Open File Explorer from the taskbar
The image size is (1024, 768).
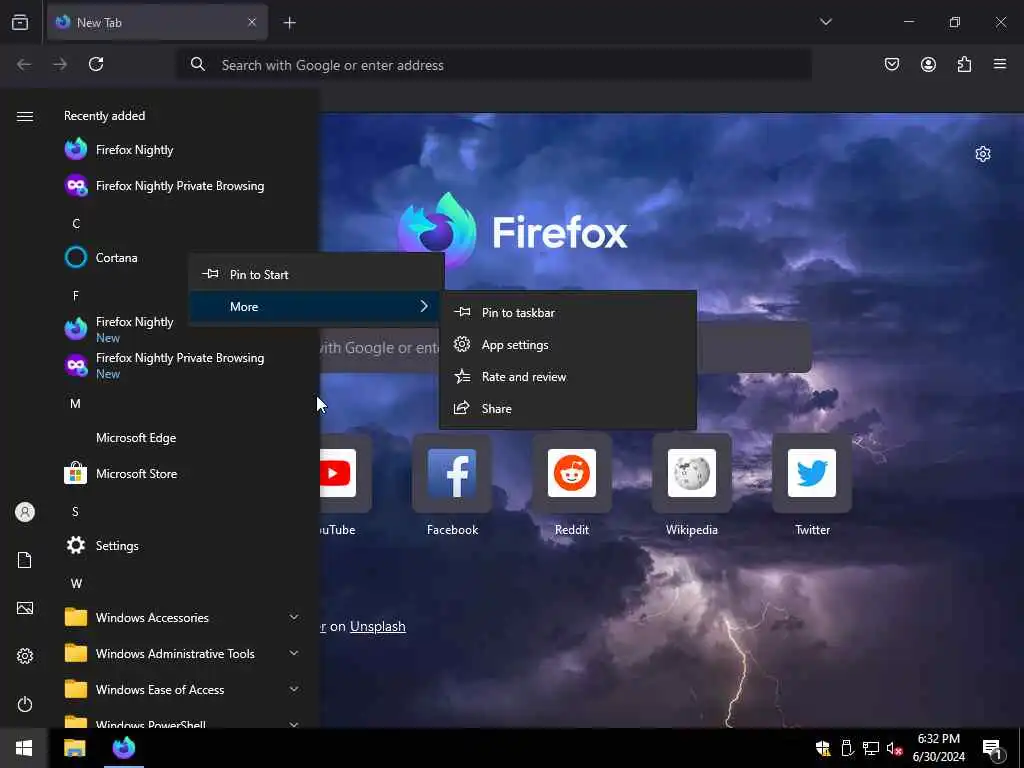click(x=74, y=748)
